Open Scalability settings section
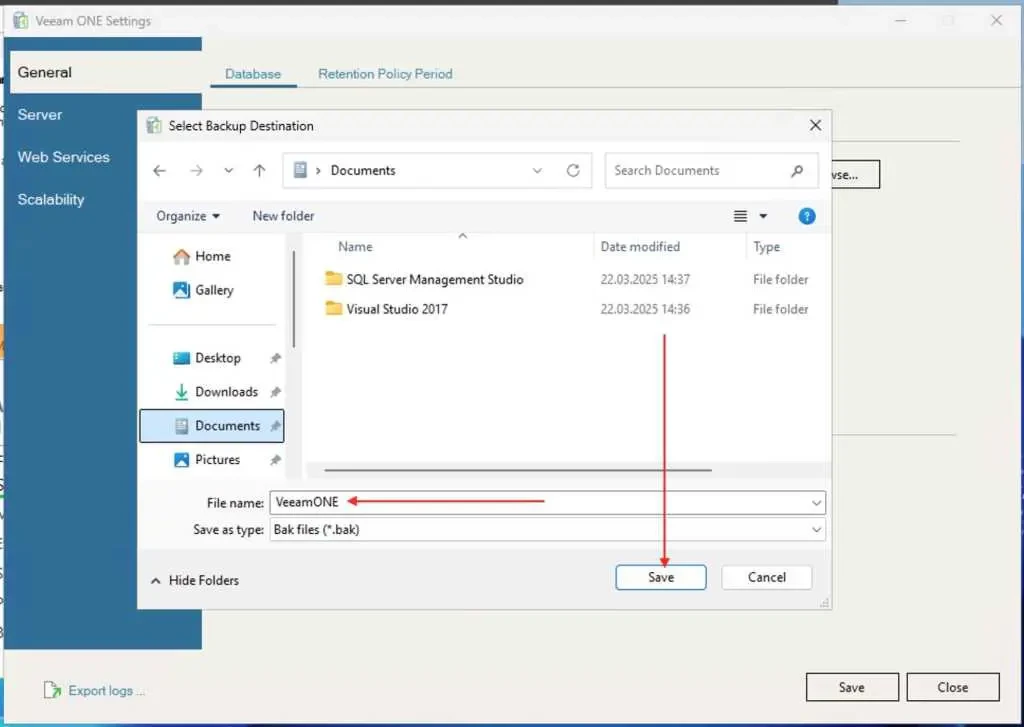 [51, 200]
